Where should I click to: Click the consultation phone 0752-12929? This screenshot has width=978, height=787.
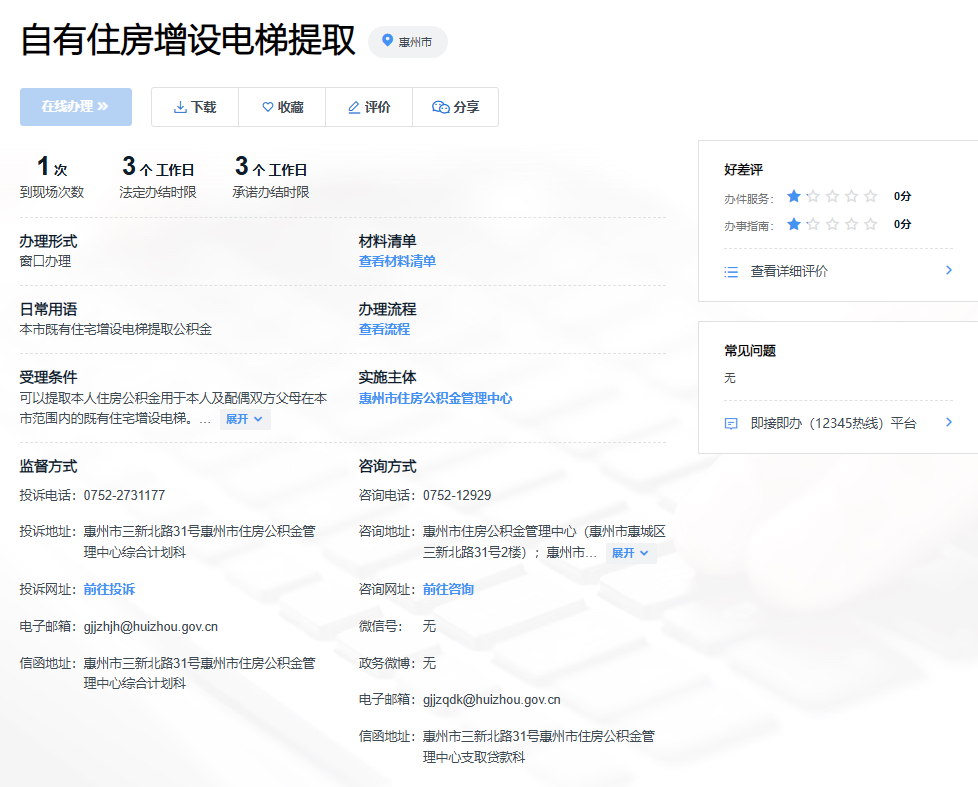pyautogui.click(x=457, y=496)
